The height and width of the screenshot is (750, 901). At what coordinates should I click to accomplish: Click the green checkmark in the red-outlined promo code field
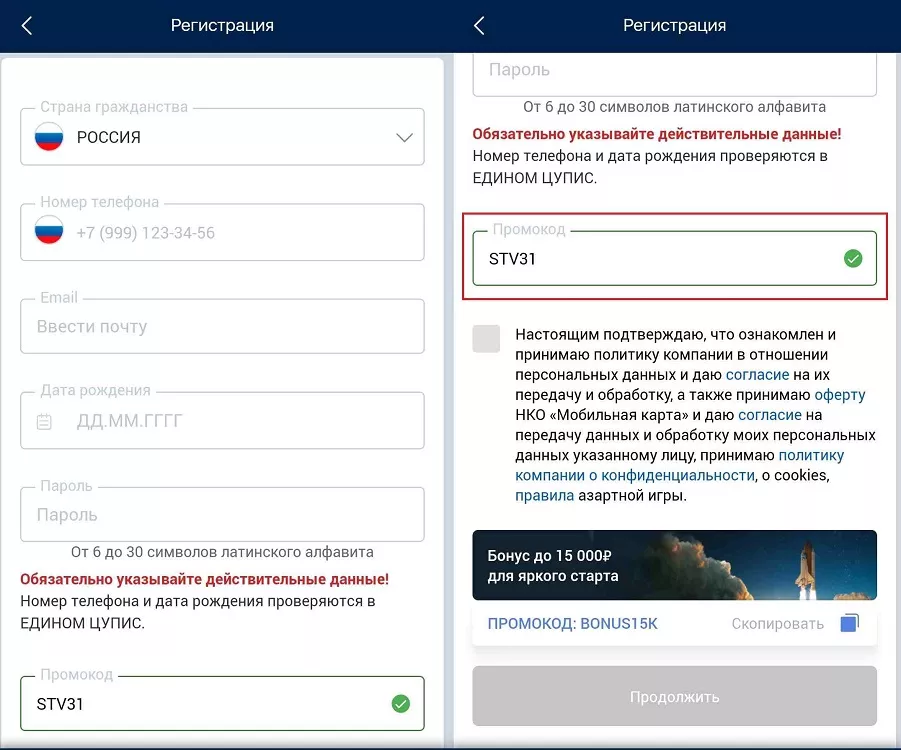pos(852,259)
